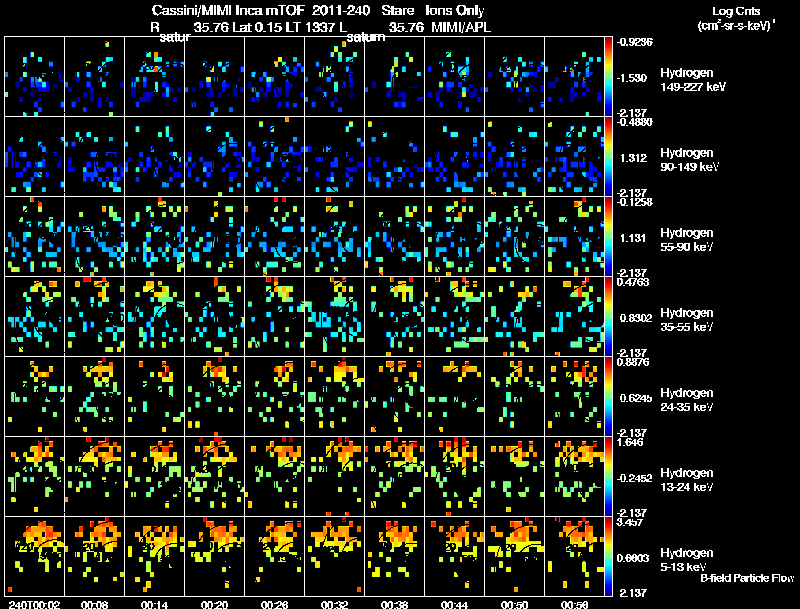Click the '(cm²-sr-s-keV)' units label
Viewport: 800px width, 609px height.
click(x=736, y=25)
